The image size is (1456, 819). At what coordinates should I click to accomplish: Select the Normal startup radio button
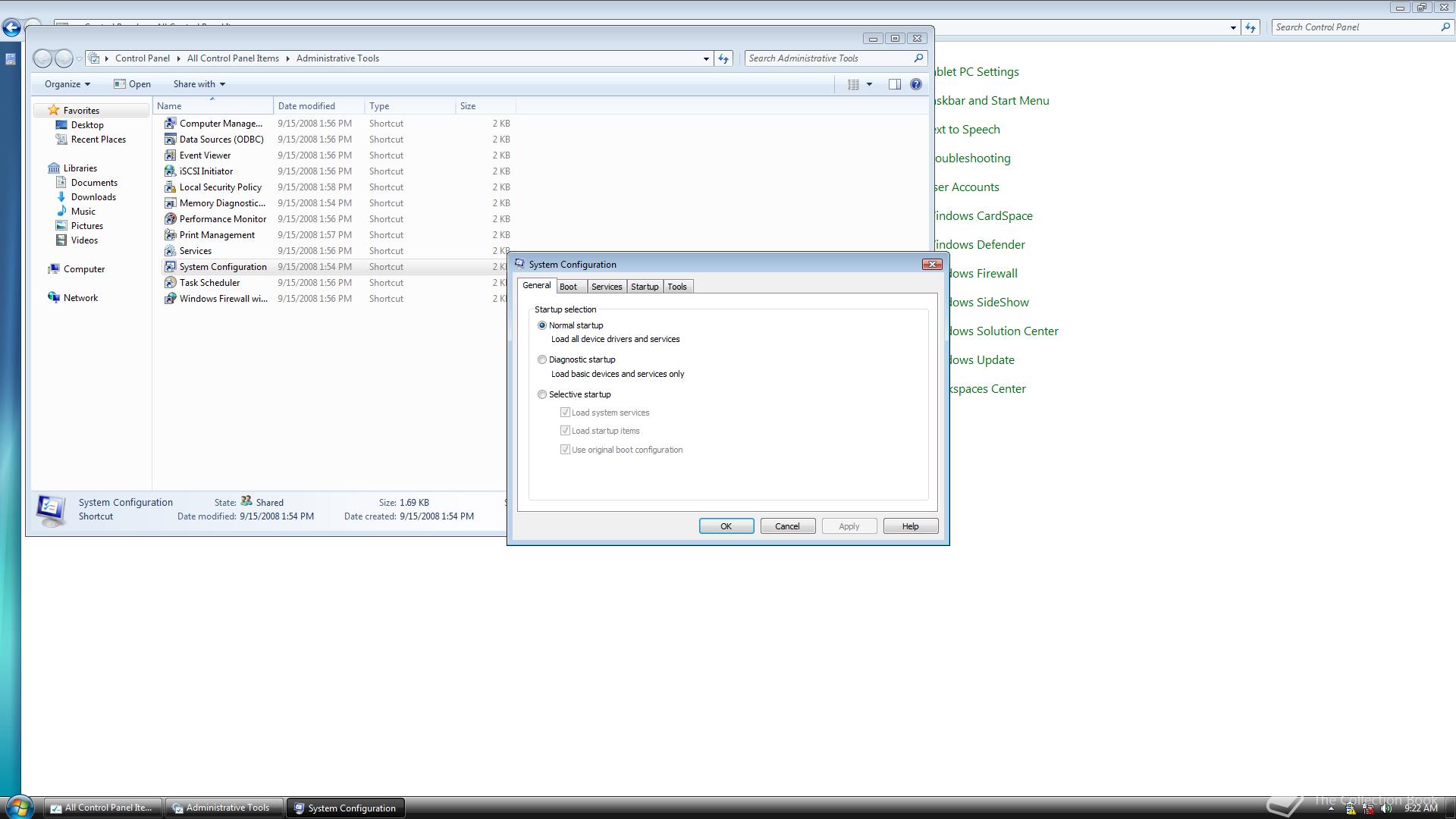542,325
